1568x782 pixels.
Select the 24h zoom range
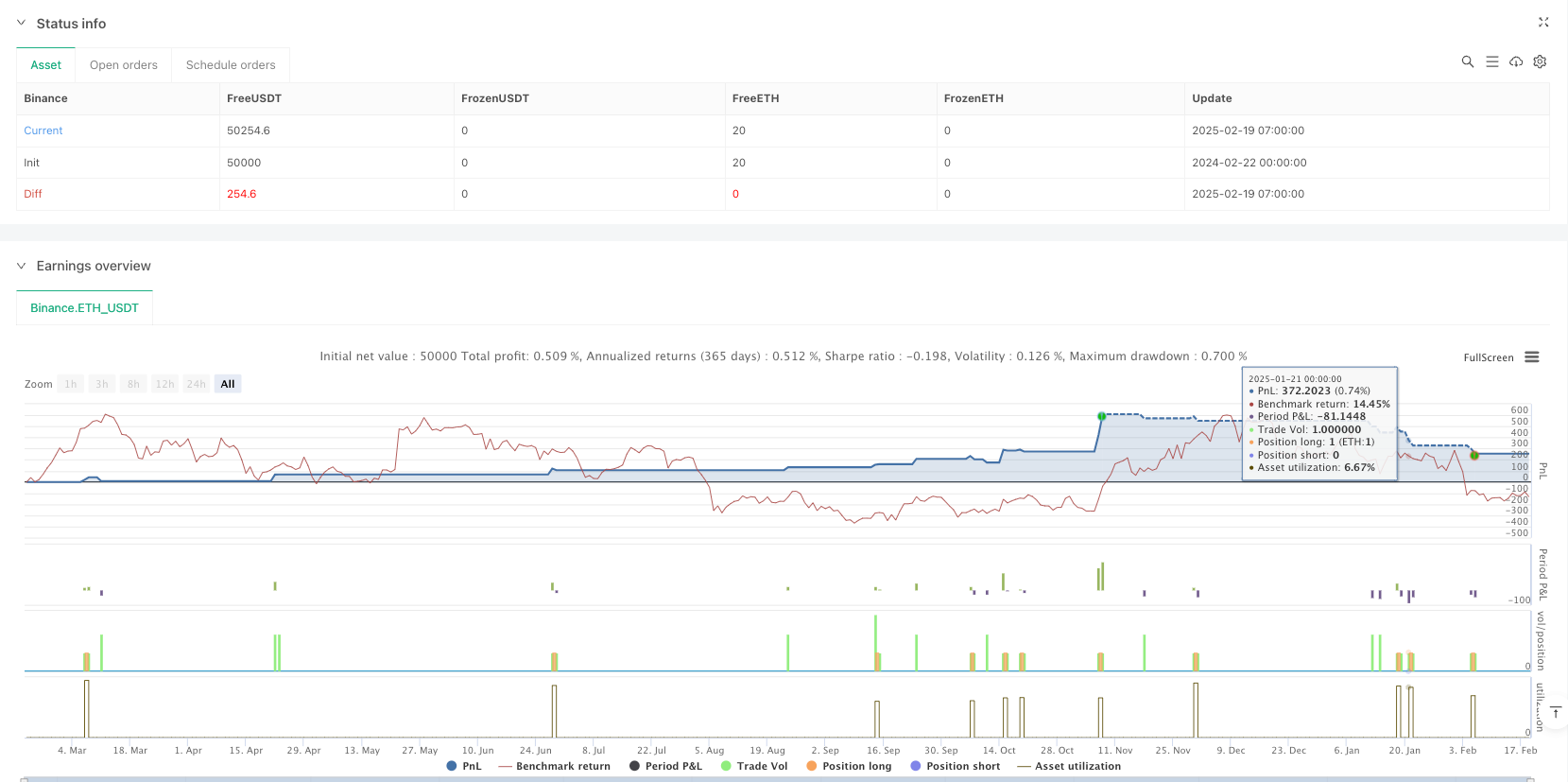tap(196, 384)
